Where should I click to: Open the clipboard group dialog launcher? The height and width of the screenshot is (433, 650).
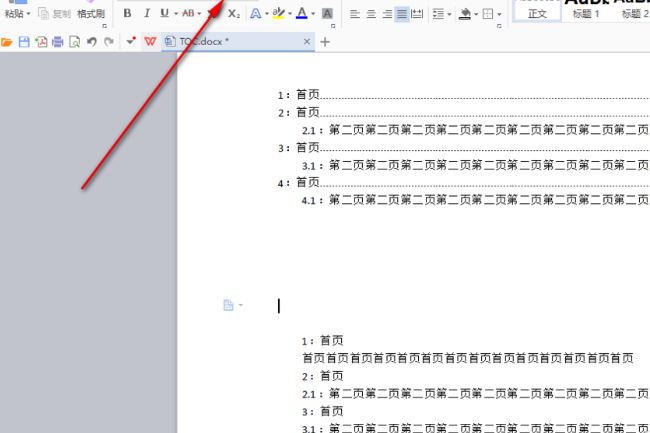(x=104, y=26)
